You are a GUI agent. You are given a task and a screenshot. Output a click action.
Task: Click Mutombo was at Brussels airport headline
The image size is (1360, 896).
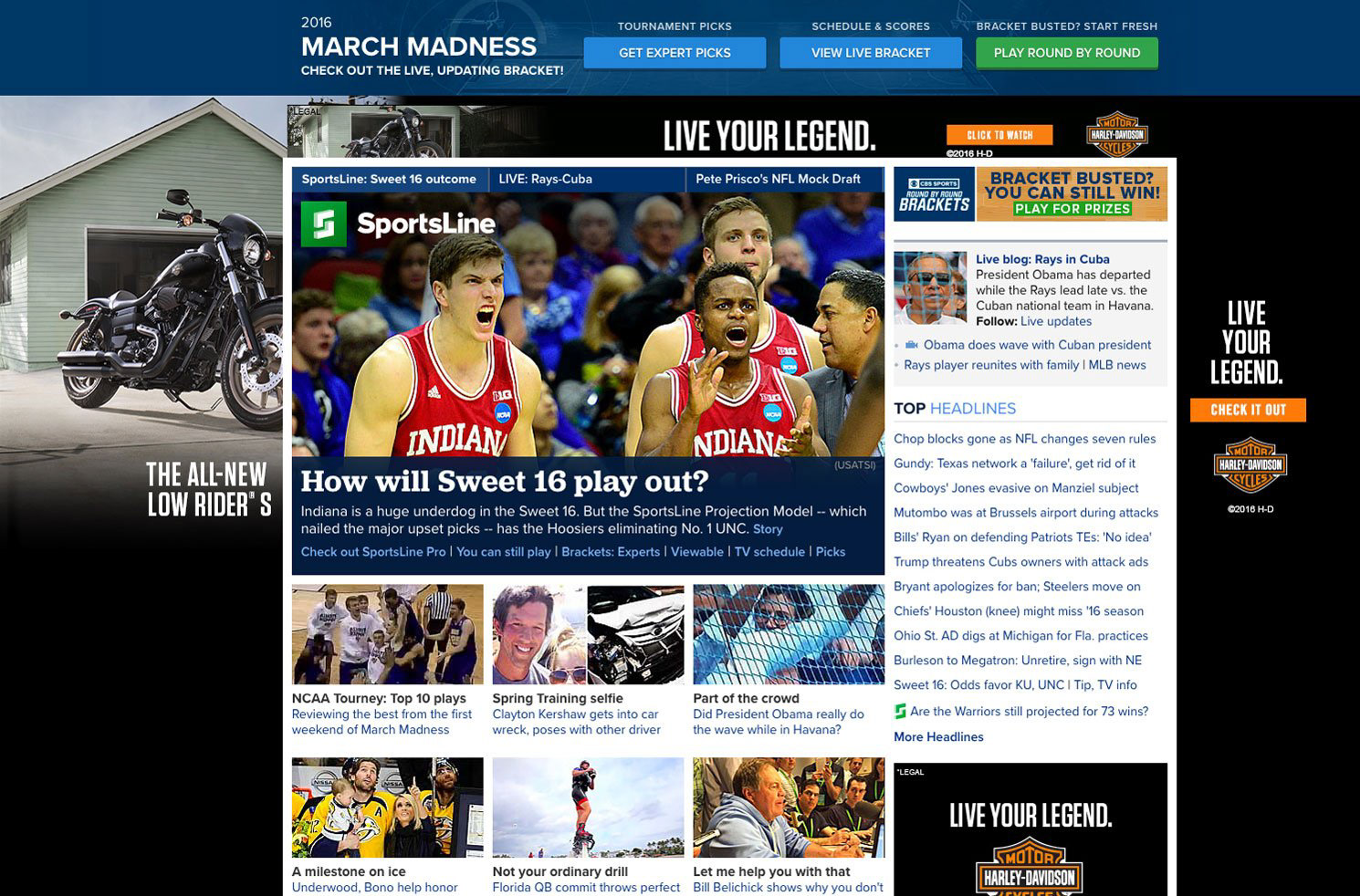pos(1026,513)
